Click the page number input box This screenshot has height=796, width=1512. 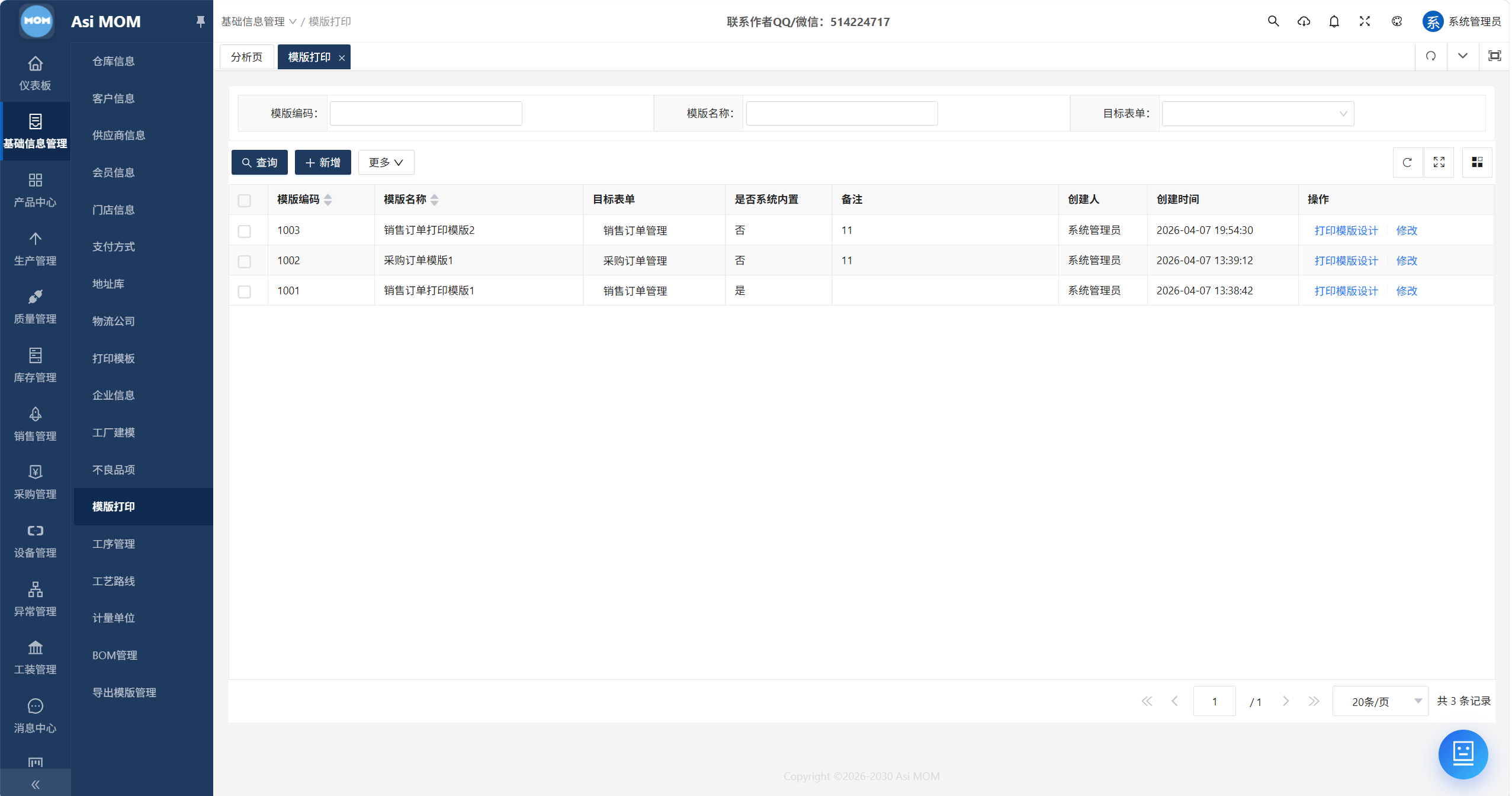click(1214, 701)
